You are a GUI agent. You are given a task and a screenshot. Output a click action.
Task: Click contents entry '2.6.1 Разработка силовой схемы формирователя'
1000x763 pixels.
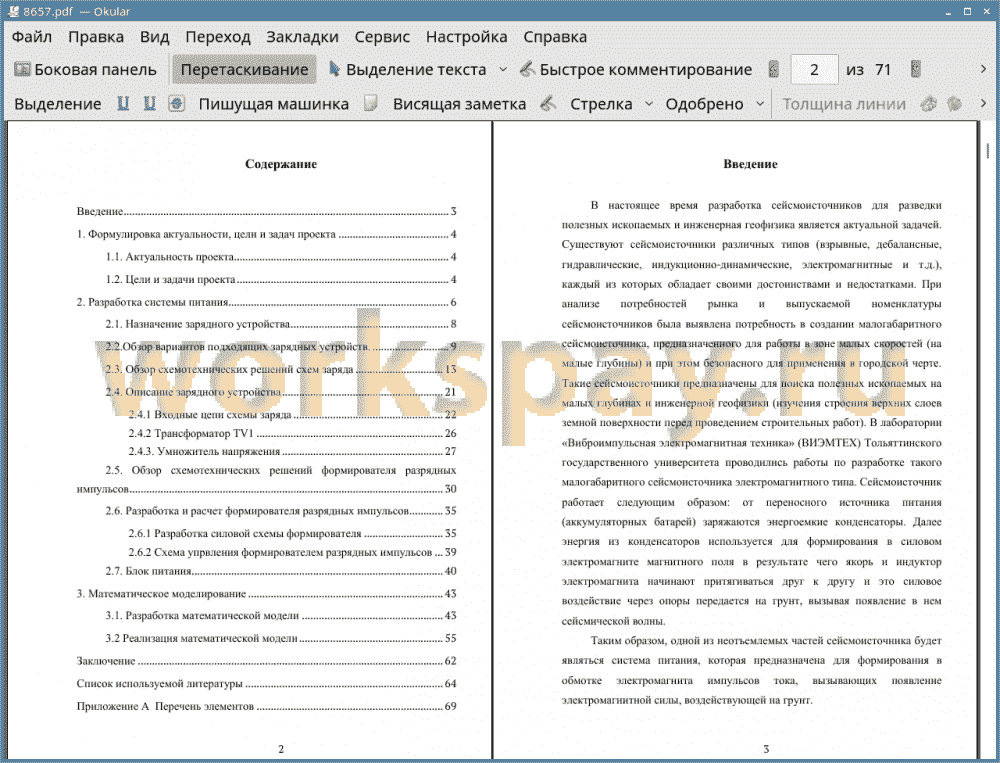tap(292, 533)
